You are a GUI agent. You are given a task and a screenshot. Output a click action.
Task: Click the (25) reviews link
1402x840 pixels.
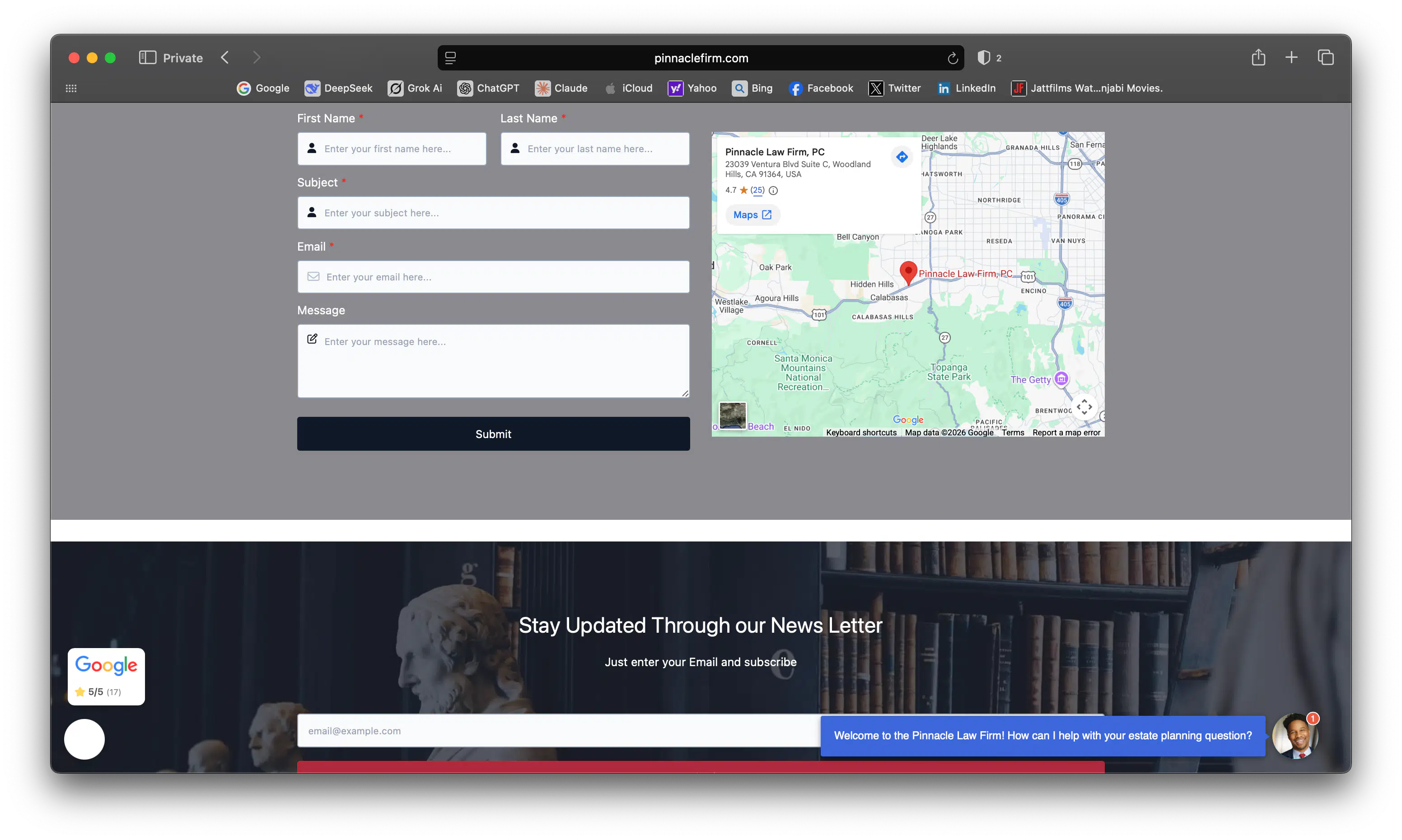tap(758, 191)
